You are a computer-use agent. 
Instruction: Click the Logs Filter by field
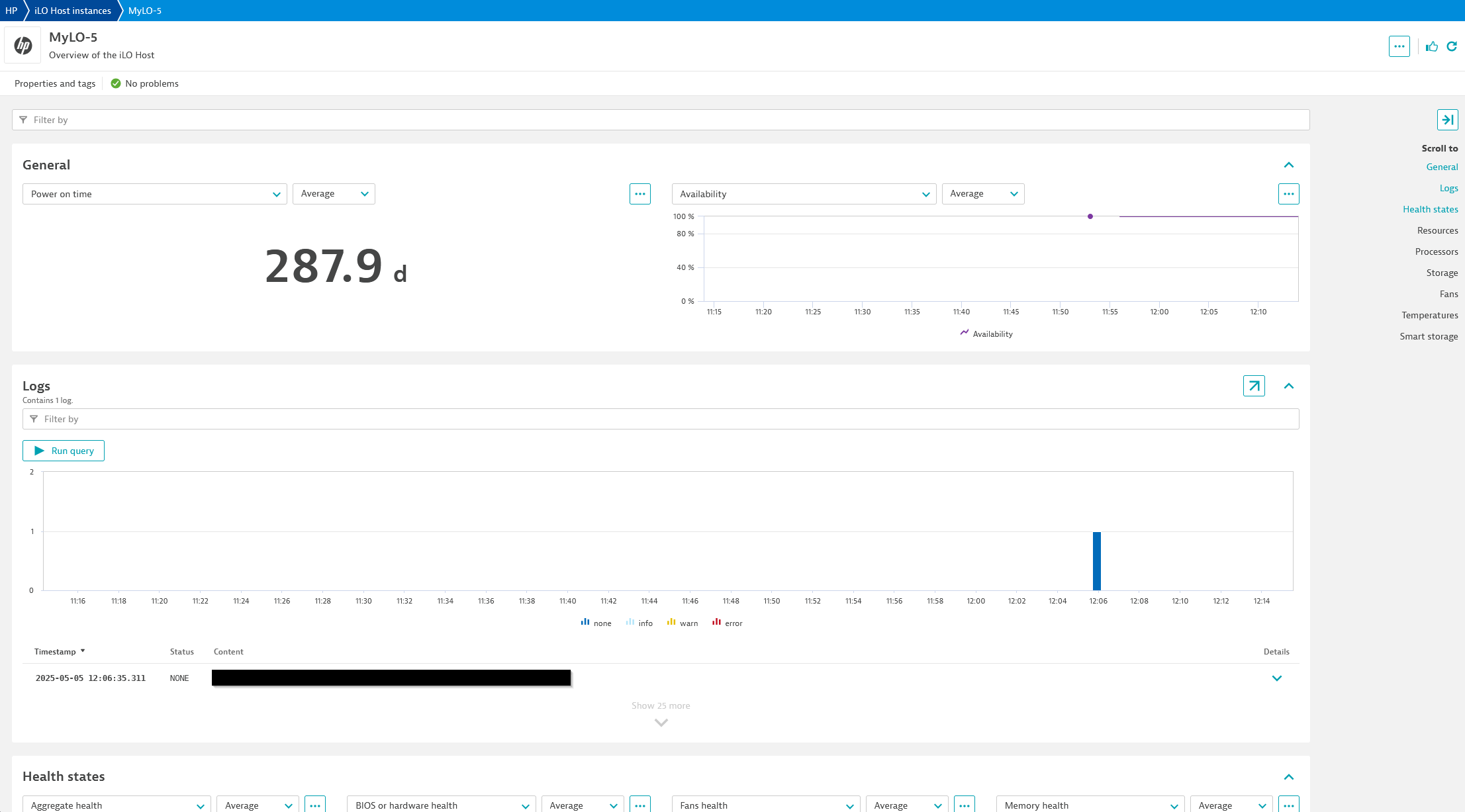click(661, 419)
